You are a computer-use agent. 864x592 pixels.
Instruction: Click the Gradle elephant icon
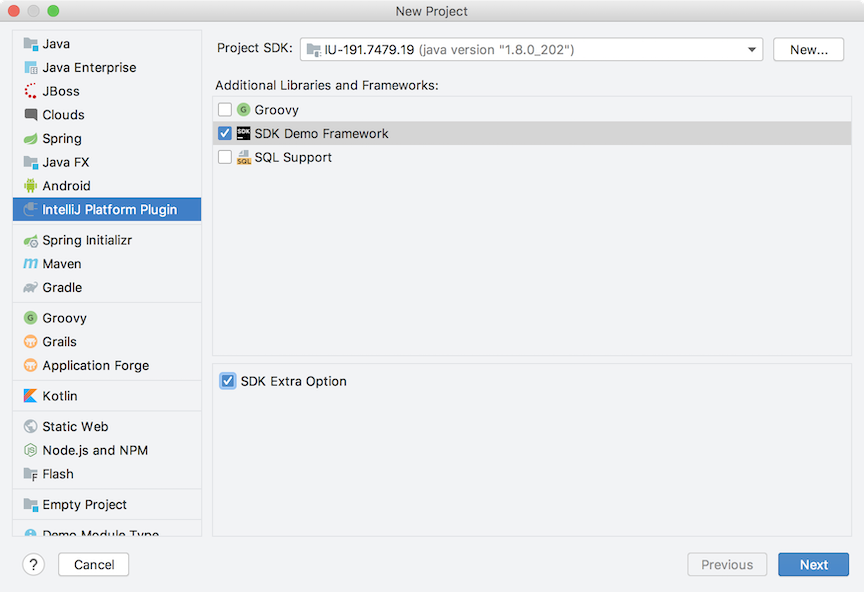[x=30, y=288]
